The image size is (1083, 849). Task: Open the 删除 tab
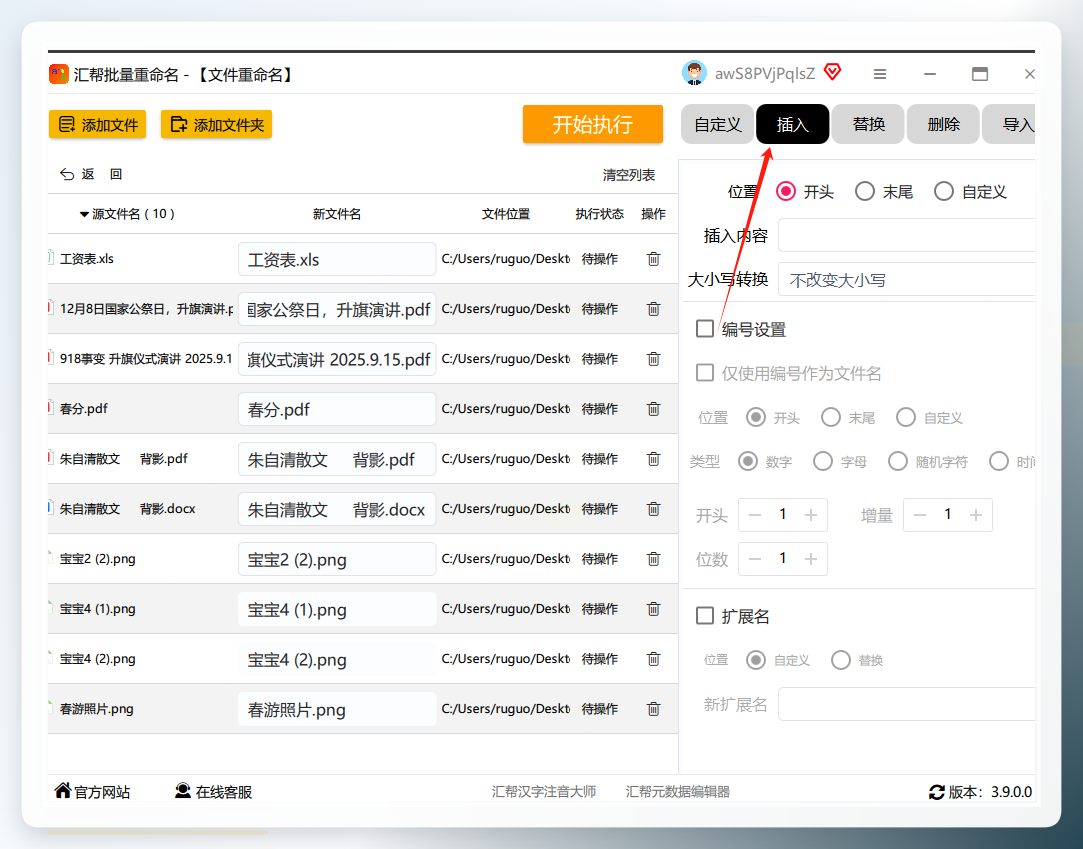tap(943, 124)
